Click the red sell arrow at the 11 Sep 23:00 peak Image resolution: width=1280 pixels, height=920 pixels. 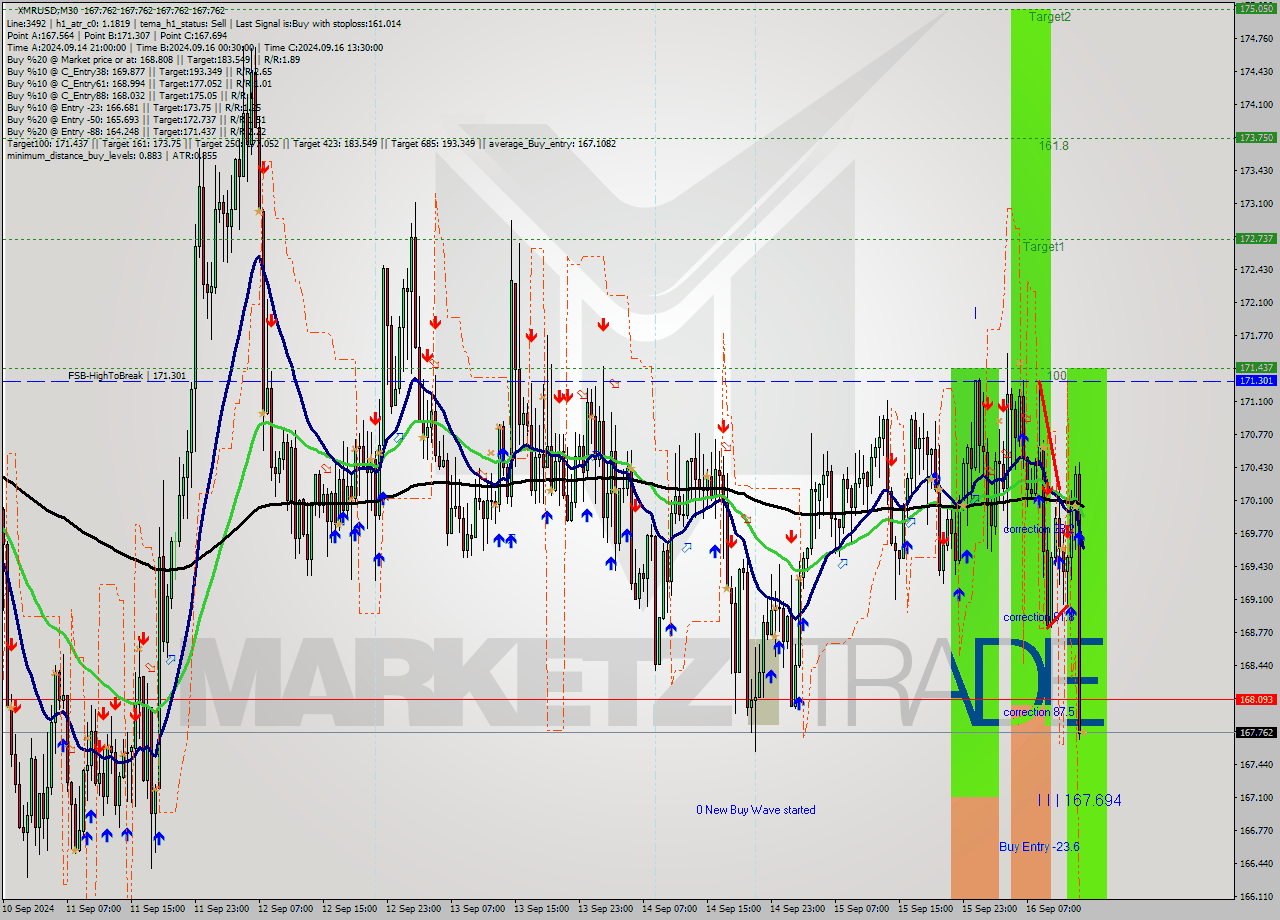click(263, 168)
